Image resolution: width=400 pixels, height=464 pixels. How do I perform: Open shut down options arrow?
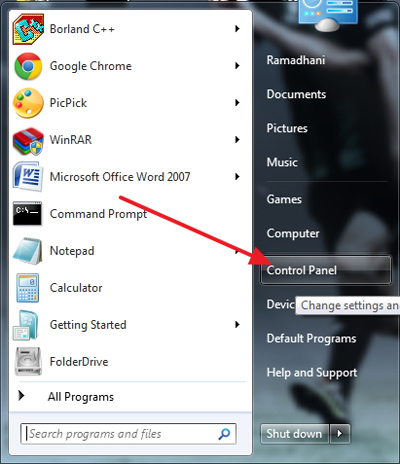(x=340, y=434)
